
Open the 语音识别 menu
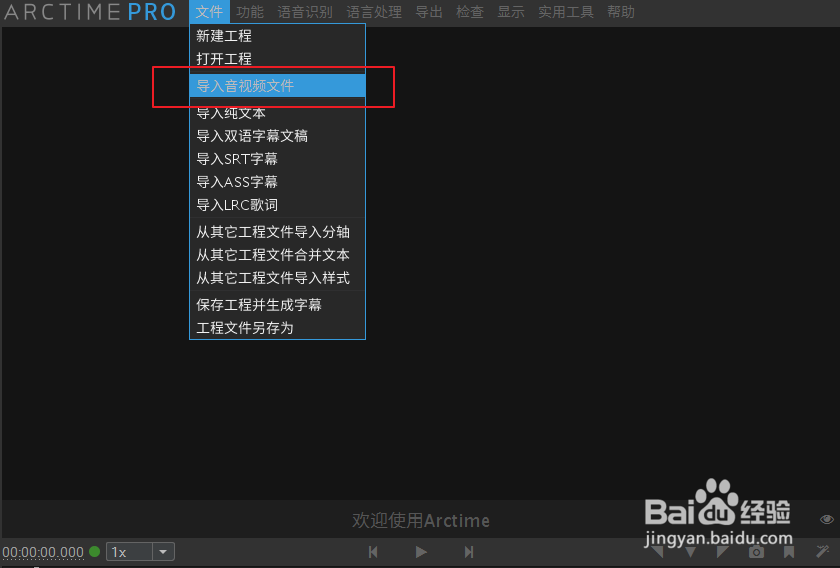pos(305,12)
